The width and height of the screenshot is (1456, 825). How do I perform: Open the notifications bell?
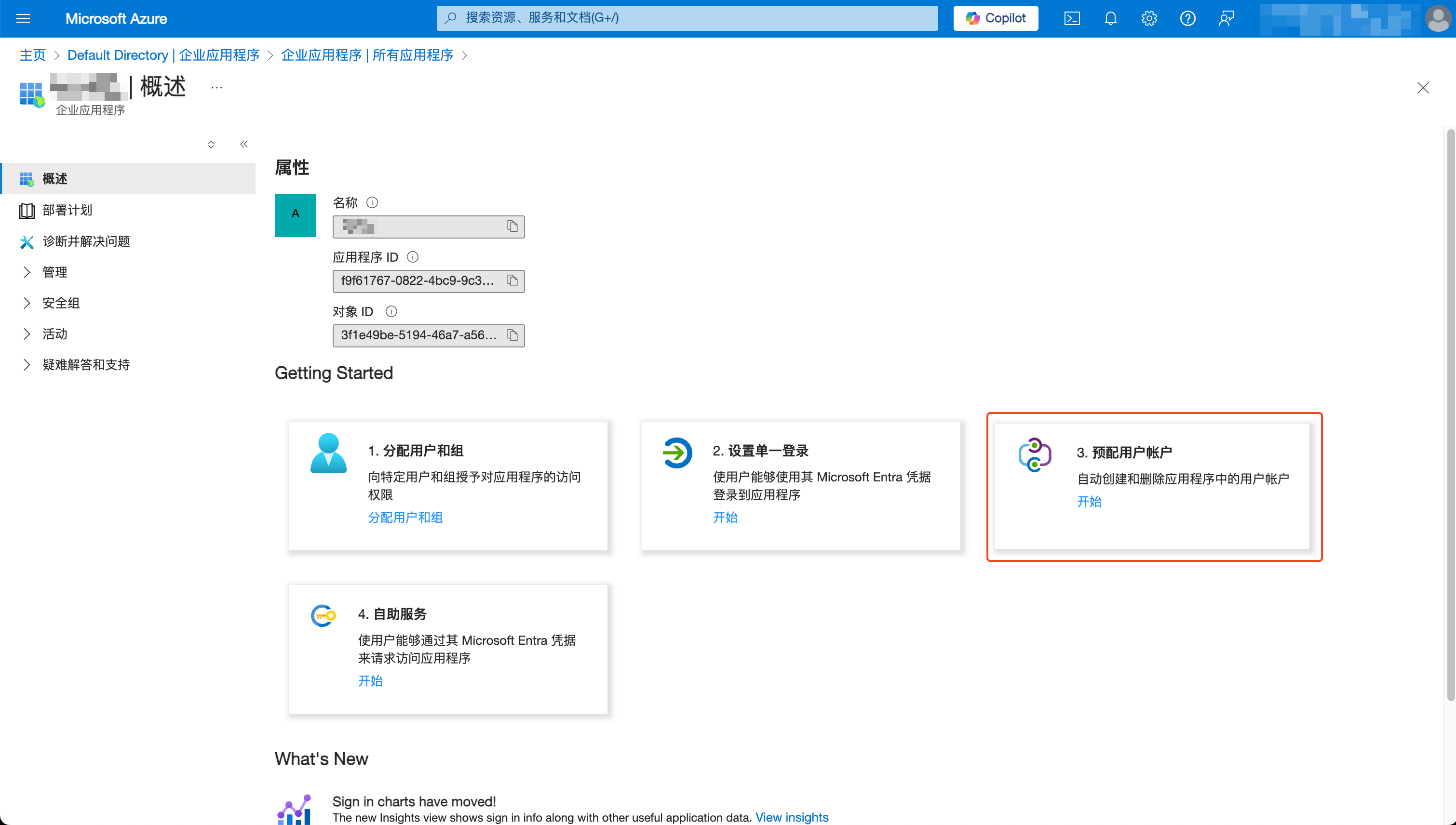(x=1110, y=18)
